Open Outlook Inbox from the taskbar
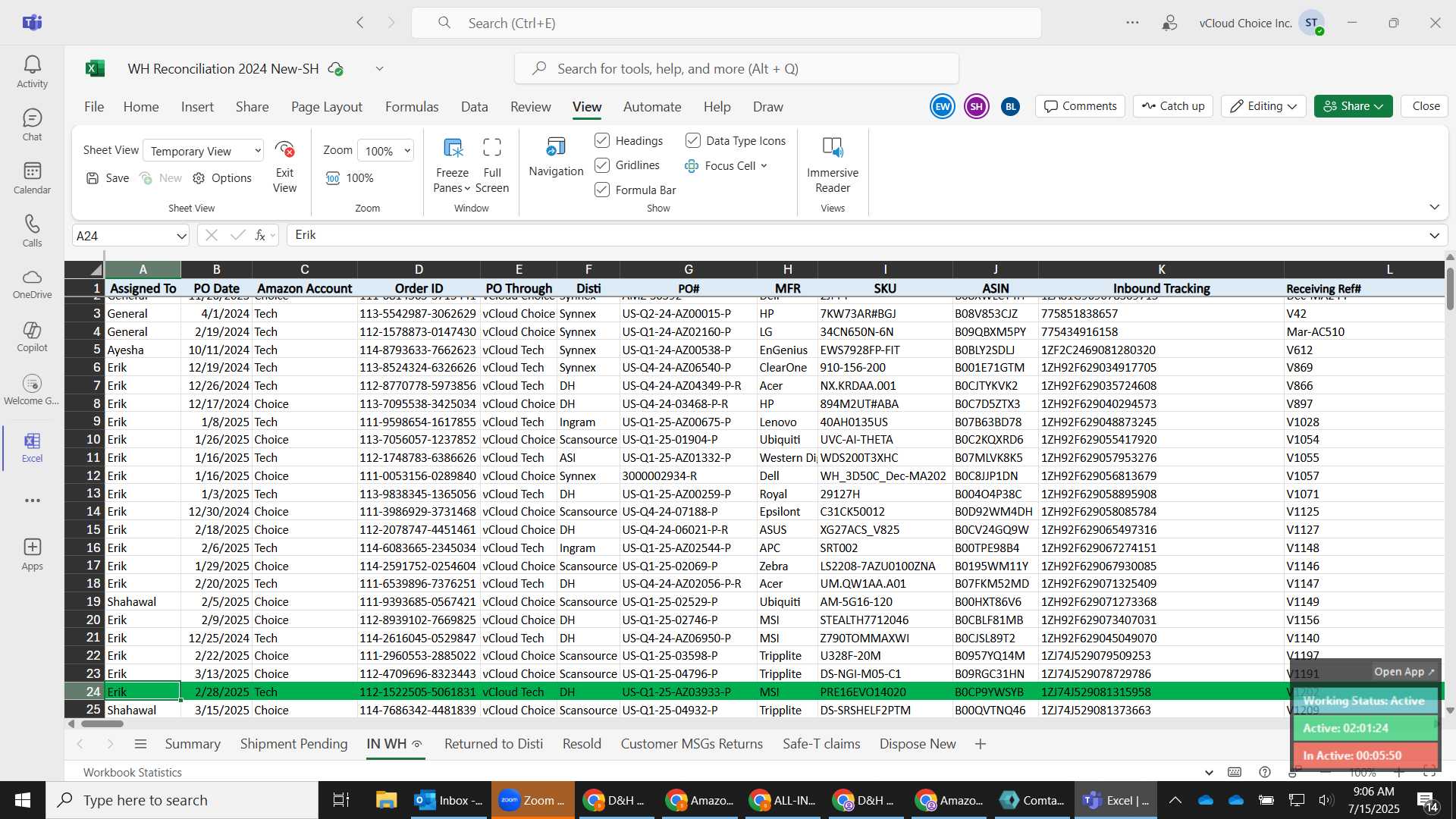 [x=449, y=800]
